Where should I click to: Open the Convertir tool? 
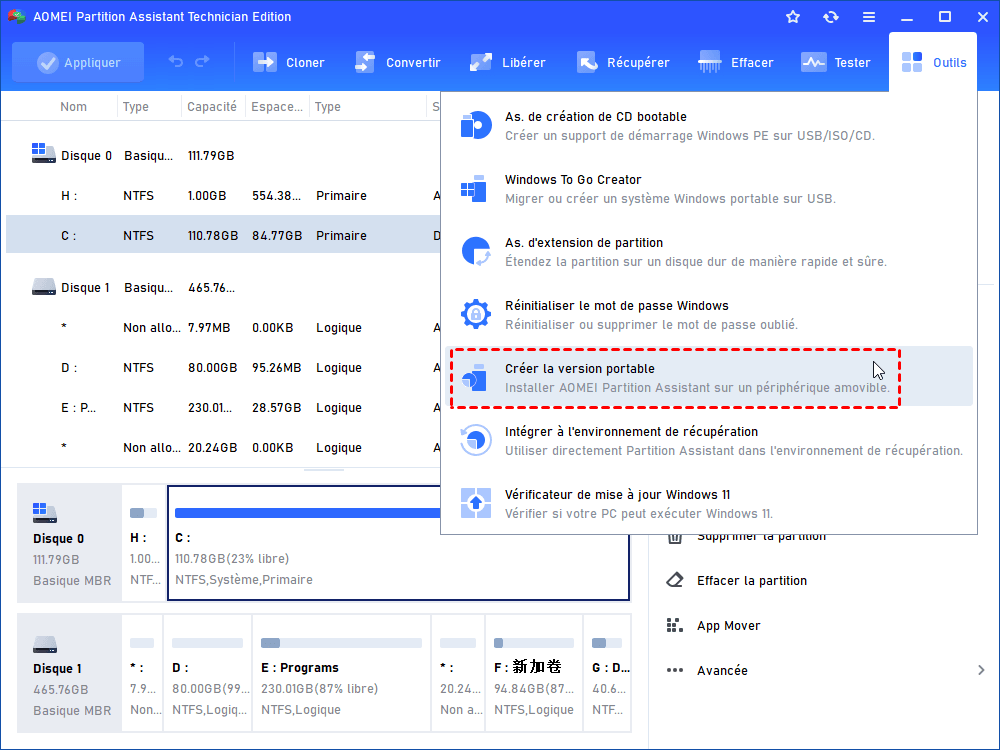[397, 62]
